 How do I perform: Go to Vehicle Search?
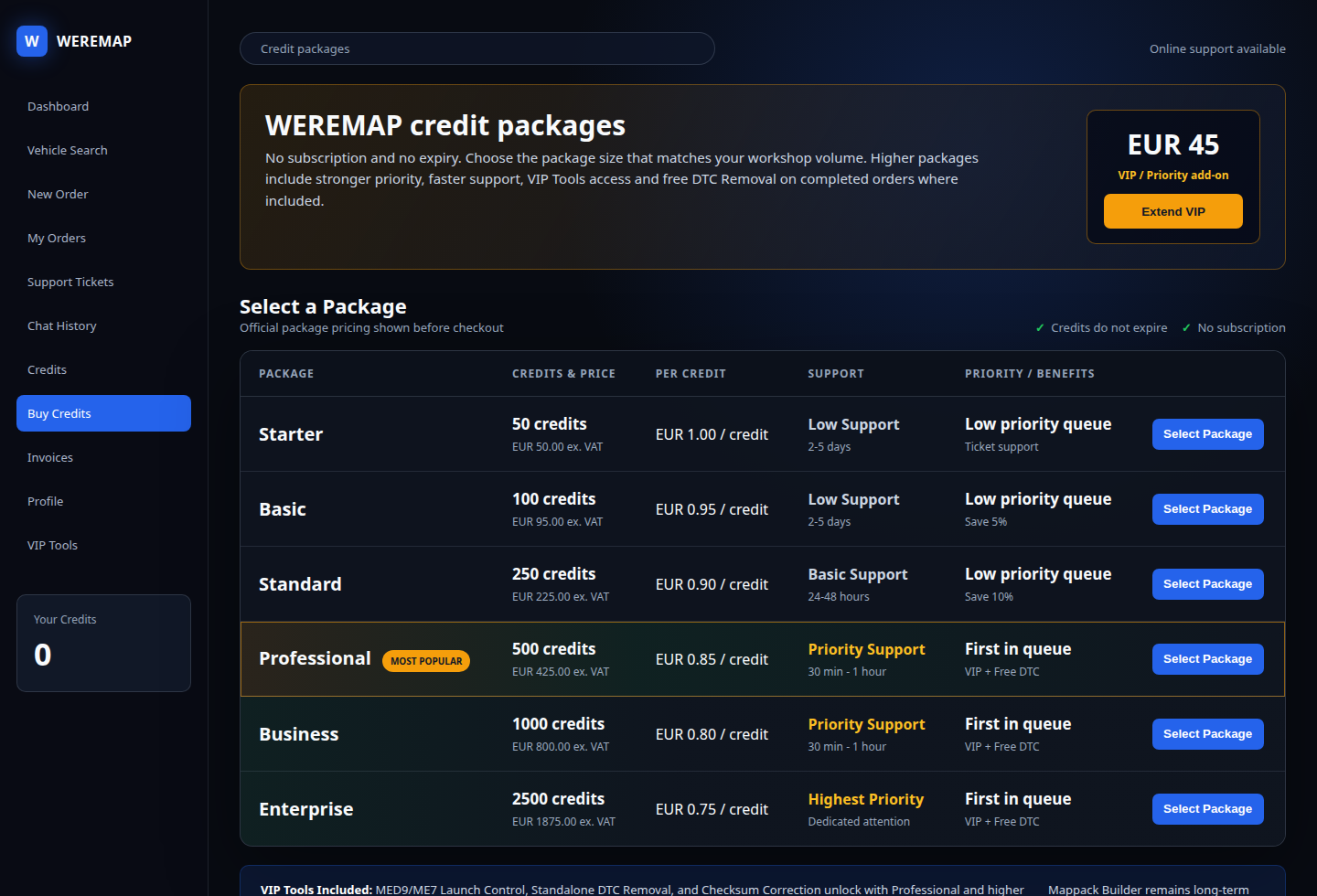pos(103,150)
